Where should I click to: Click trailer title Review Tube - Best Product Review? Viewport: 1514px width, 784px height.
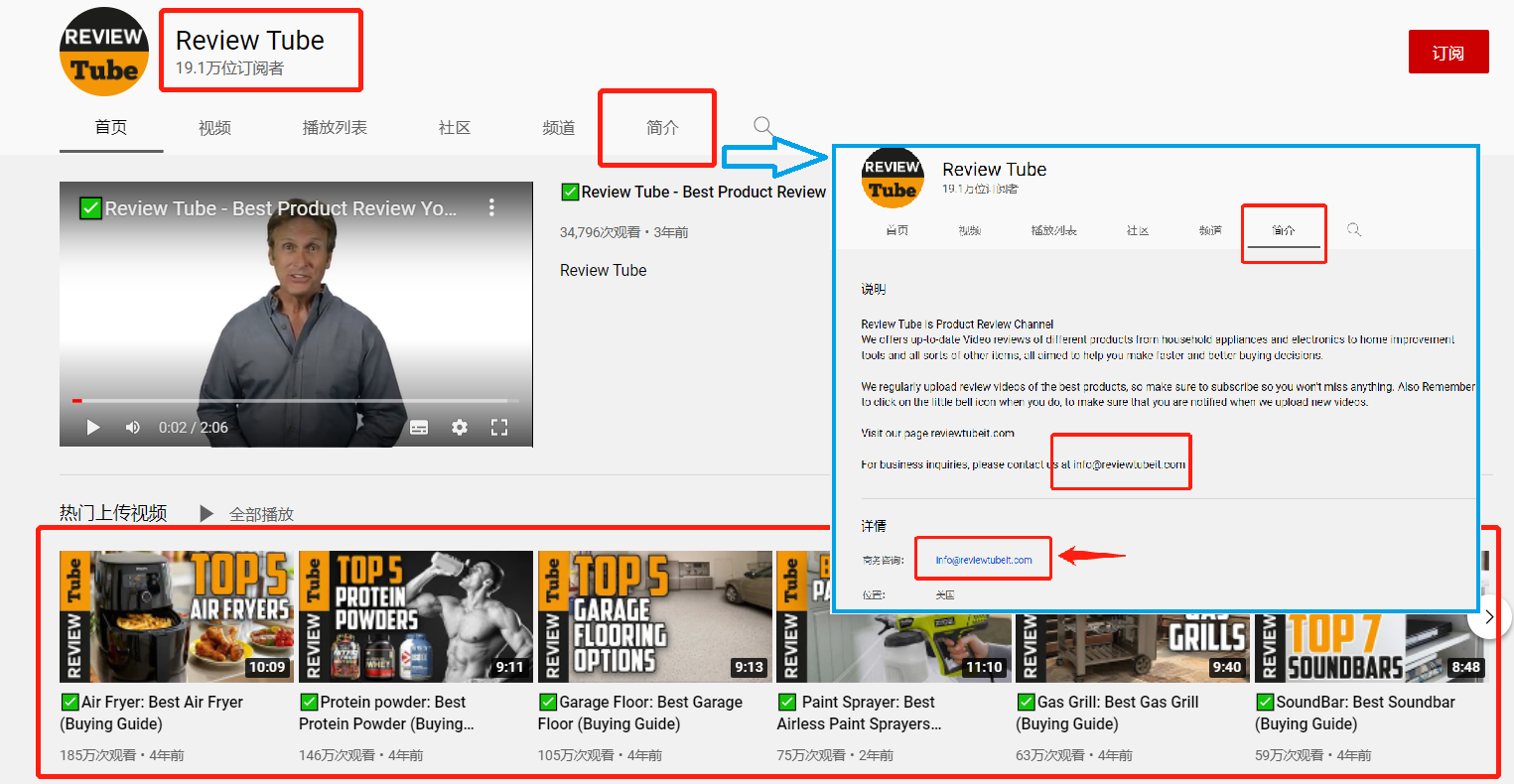pyautogui.click(x=693, y=192)
